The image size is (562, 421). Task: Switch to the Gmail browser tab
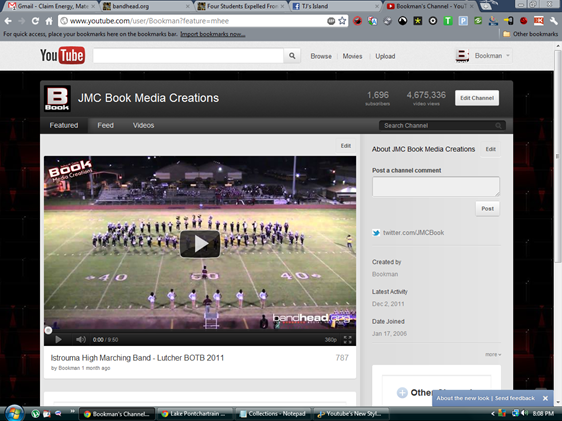point(52,6)
